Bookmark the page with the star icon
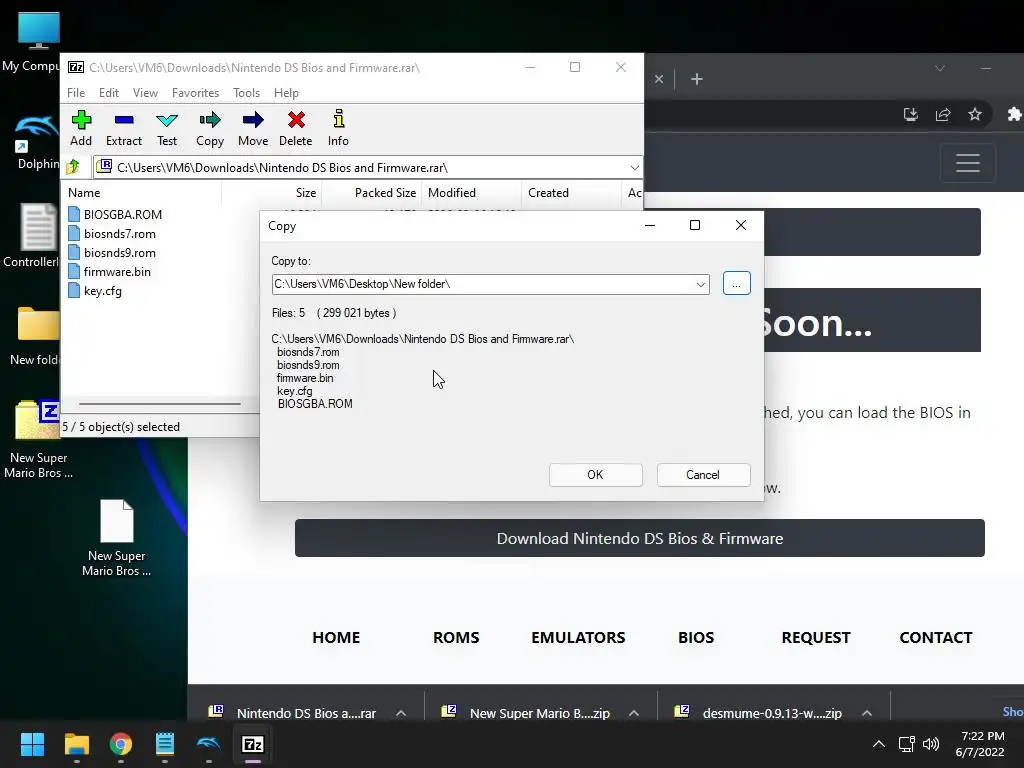Image resolution: width=1024 pixels, height=768 pixels. tap(975, 114)
